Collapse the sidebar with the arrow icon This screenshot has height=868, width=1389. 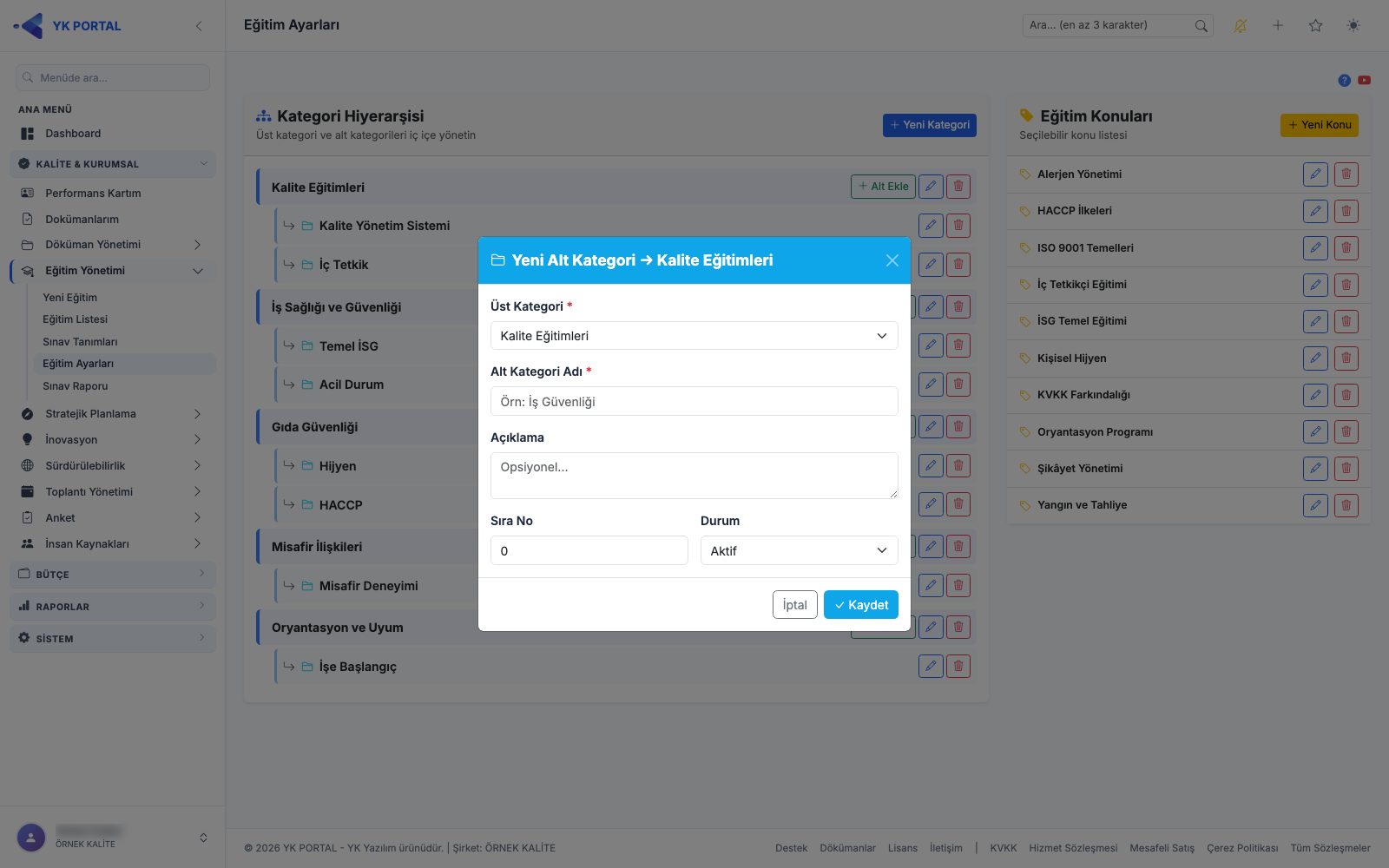tap(199, 26)
